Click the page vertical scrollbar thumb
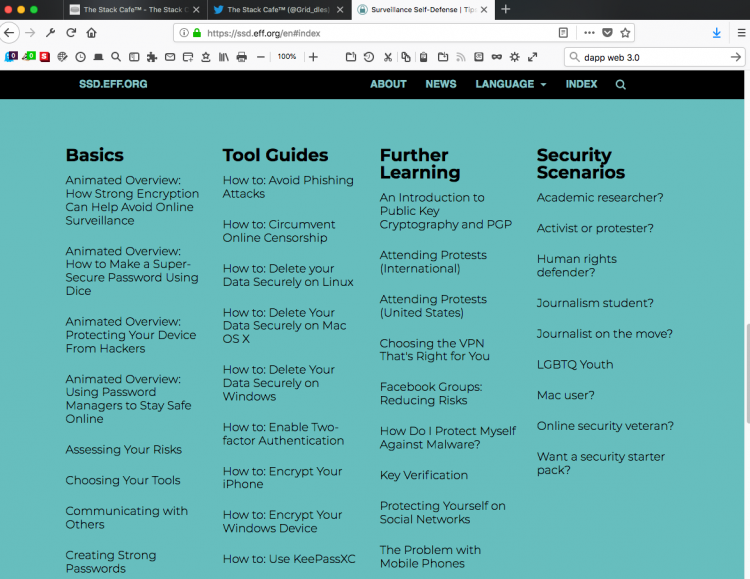The height and width of the screenshot is (579, 750). 747,373
